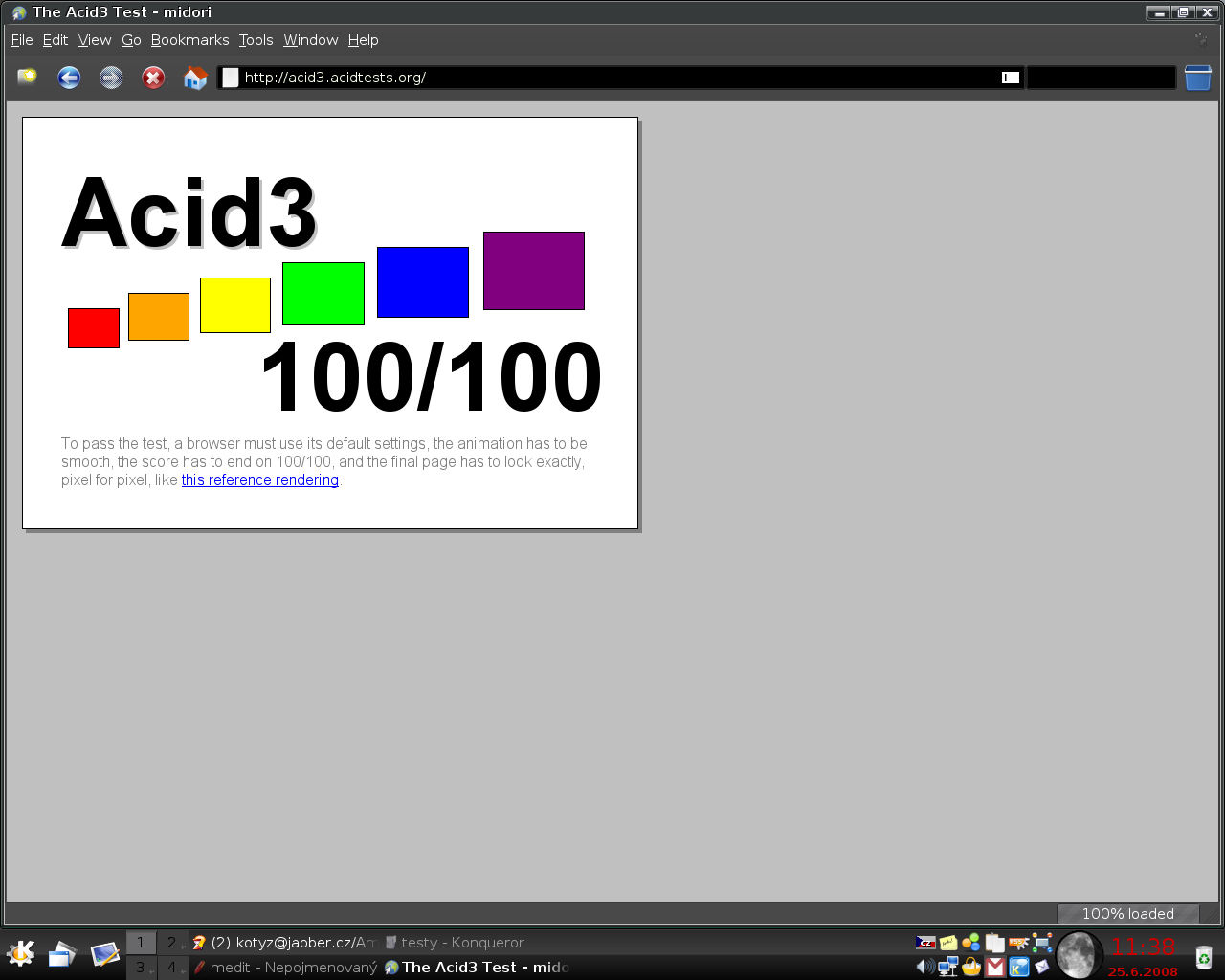Open the KDE K menu launcher

pyautogui.click(x=20, y=953)
